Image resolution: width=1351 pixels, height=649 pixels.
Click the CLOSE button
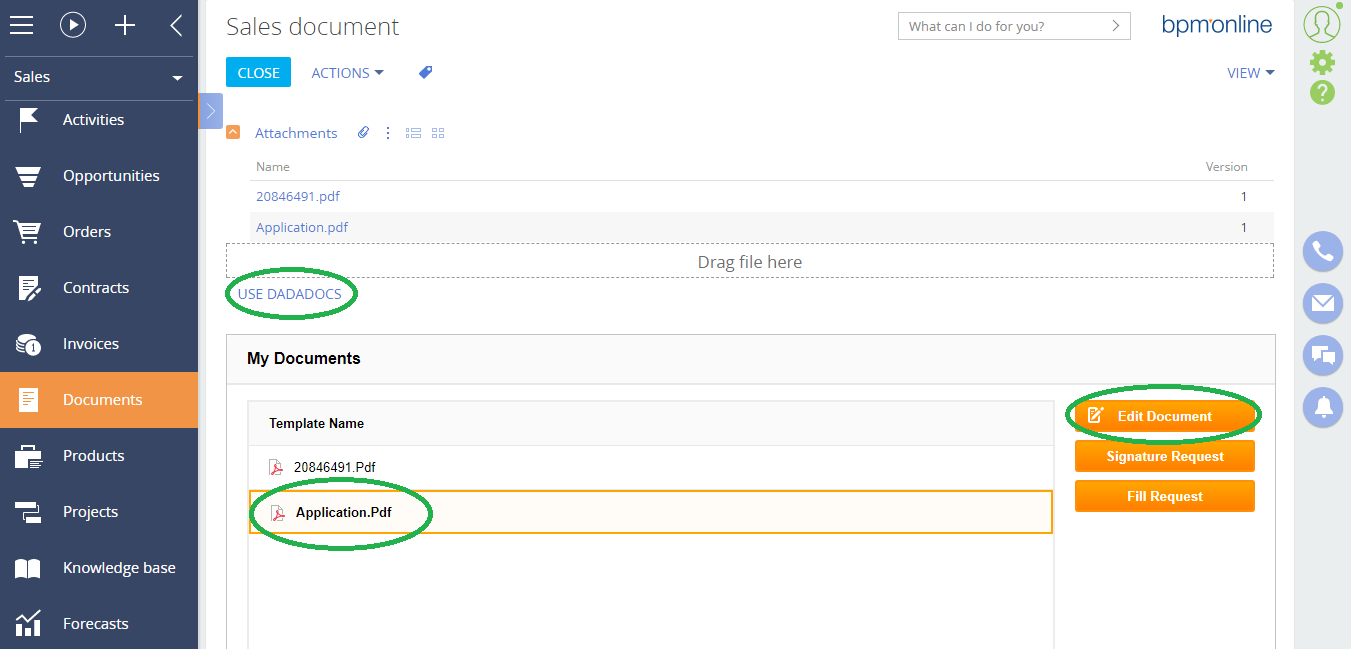click(259, 73)
